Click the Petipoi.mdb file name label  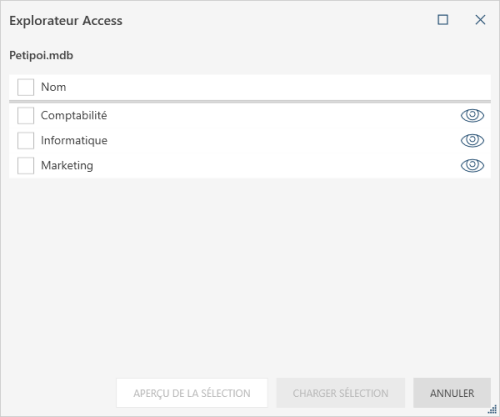[41, 55]
